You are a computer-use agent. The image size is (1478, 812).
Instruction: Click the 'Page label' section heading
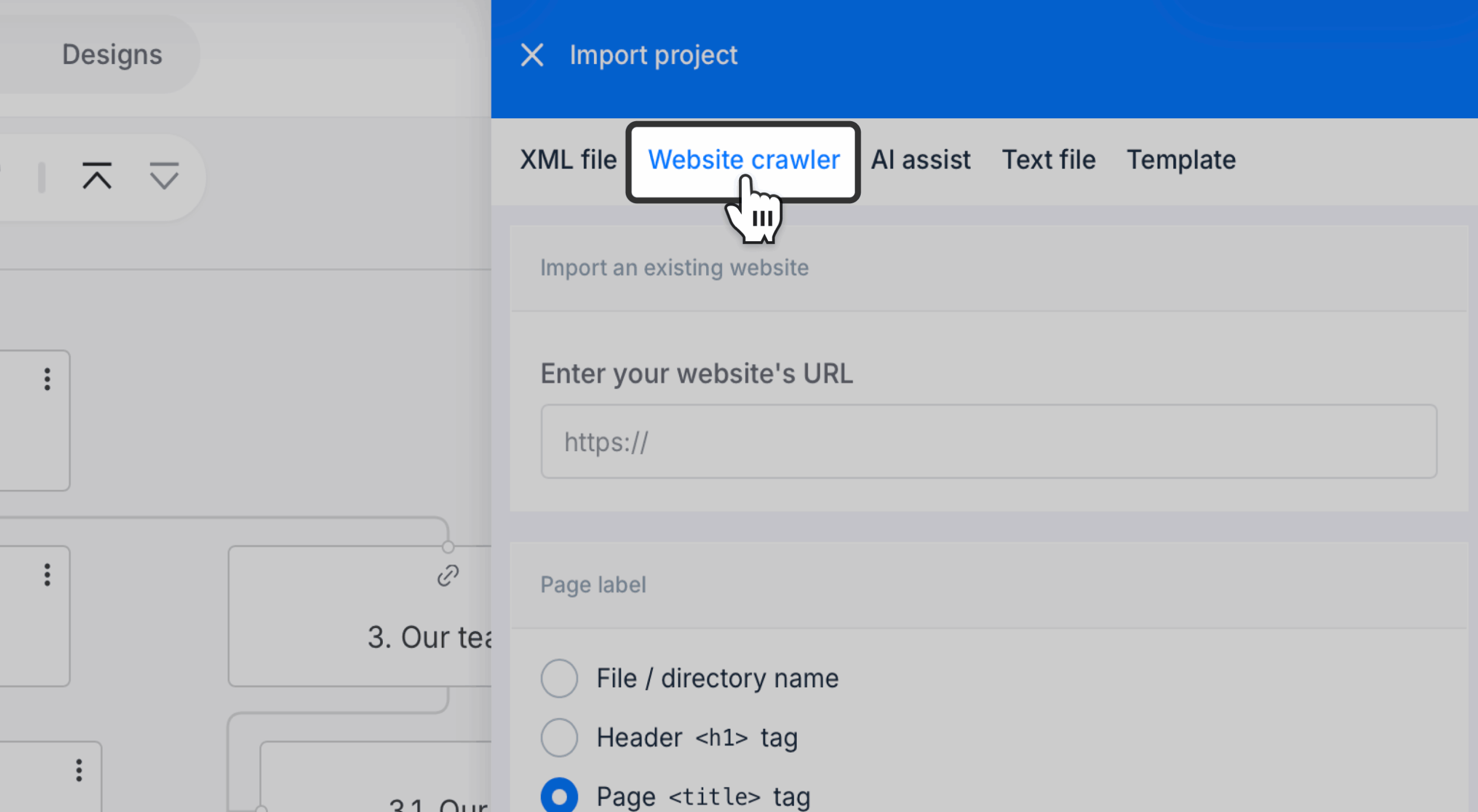[x=593, y=585]
